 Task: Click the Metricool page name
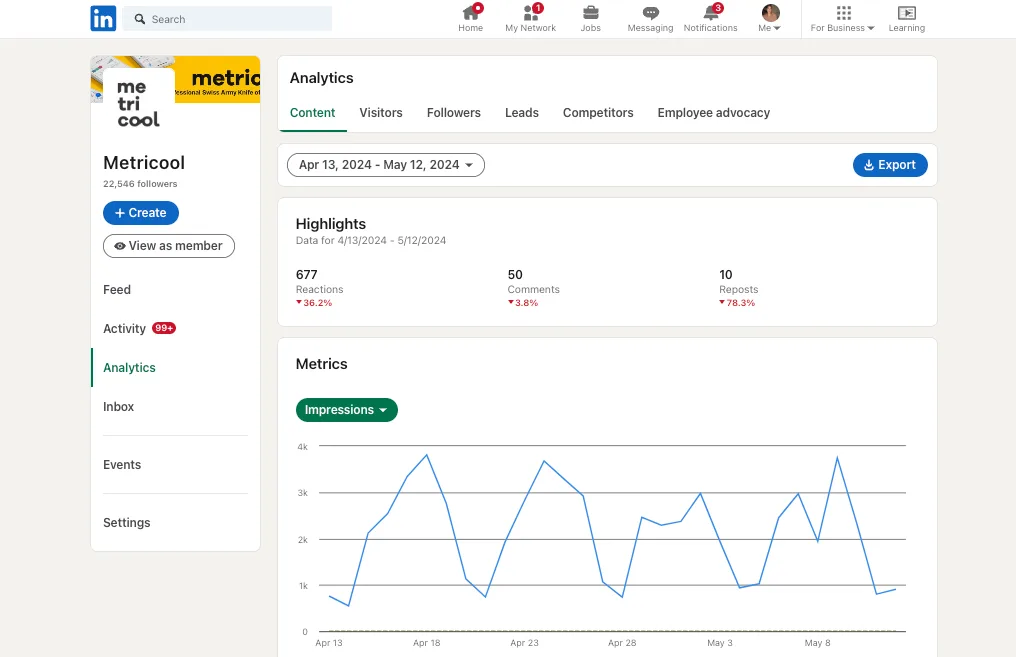(144, 163)
